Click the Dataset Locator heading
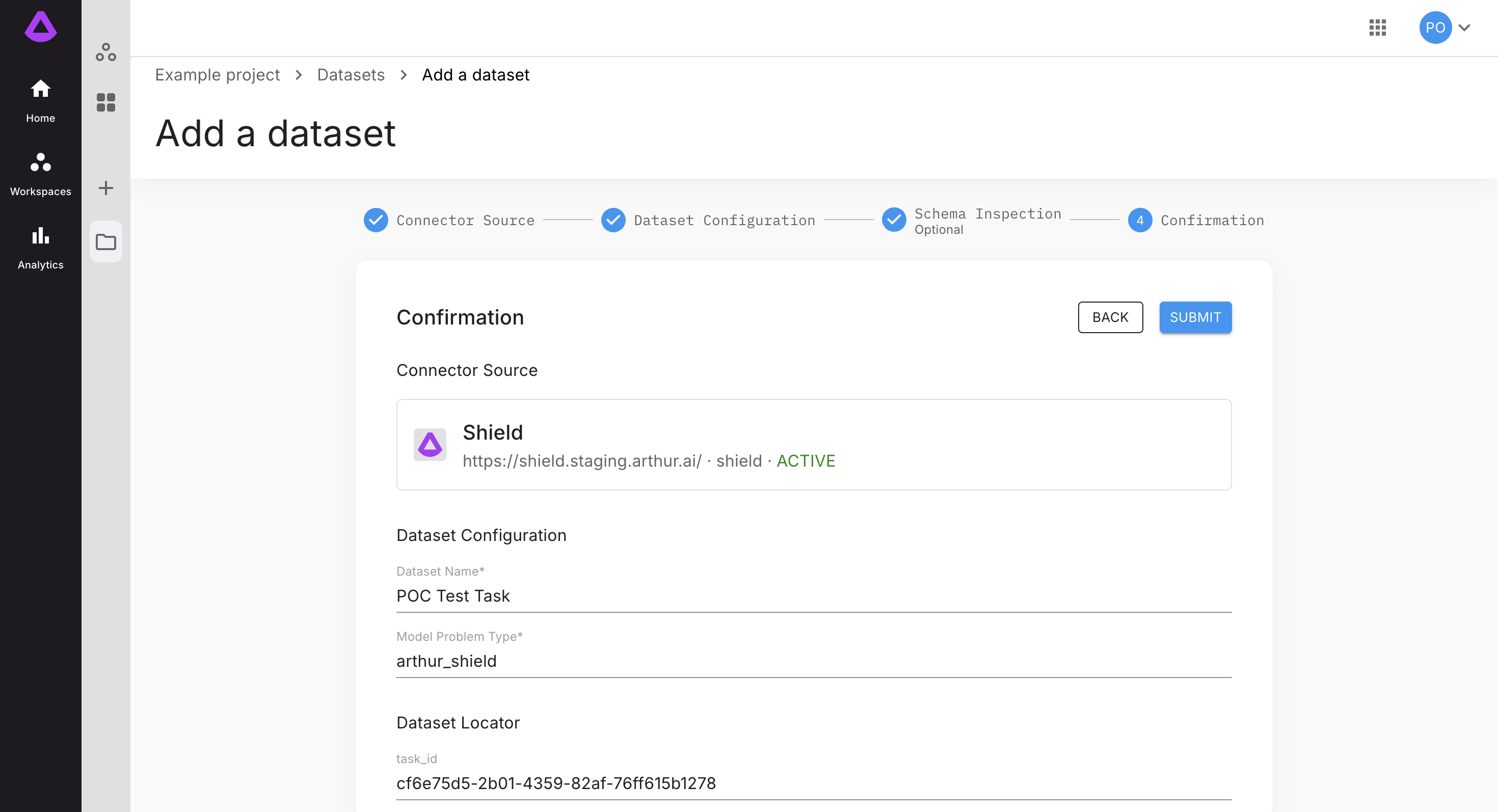 pos(458,722)
